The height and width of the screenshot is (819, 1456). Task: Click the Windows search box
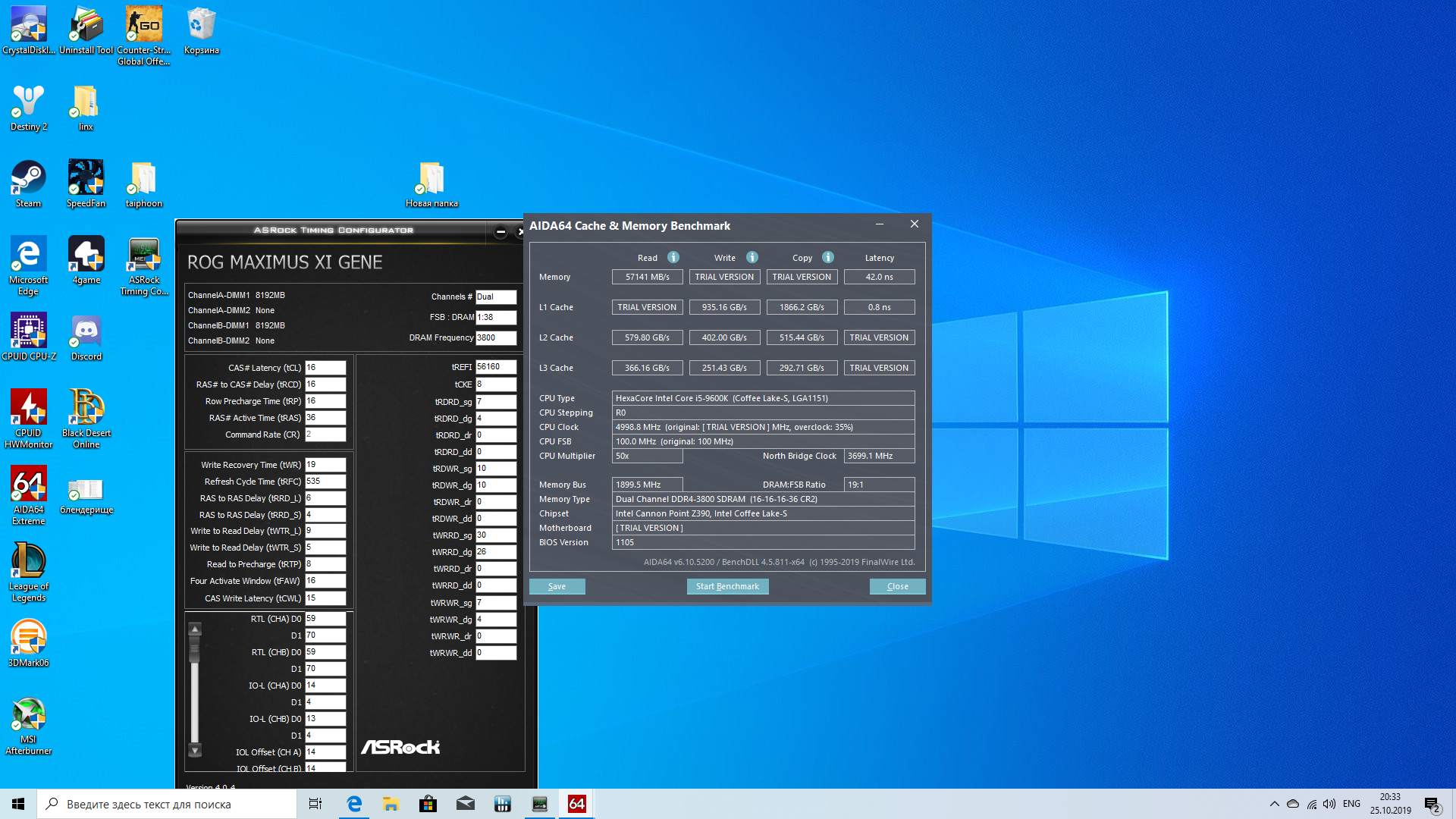pyautogui.click(x=167, y=804)
